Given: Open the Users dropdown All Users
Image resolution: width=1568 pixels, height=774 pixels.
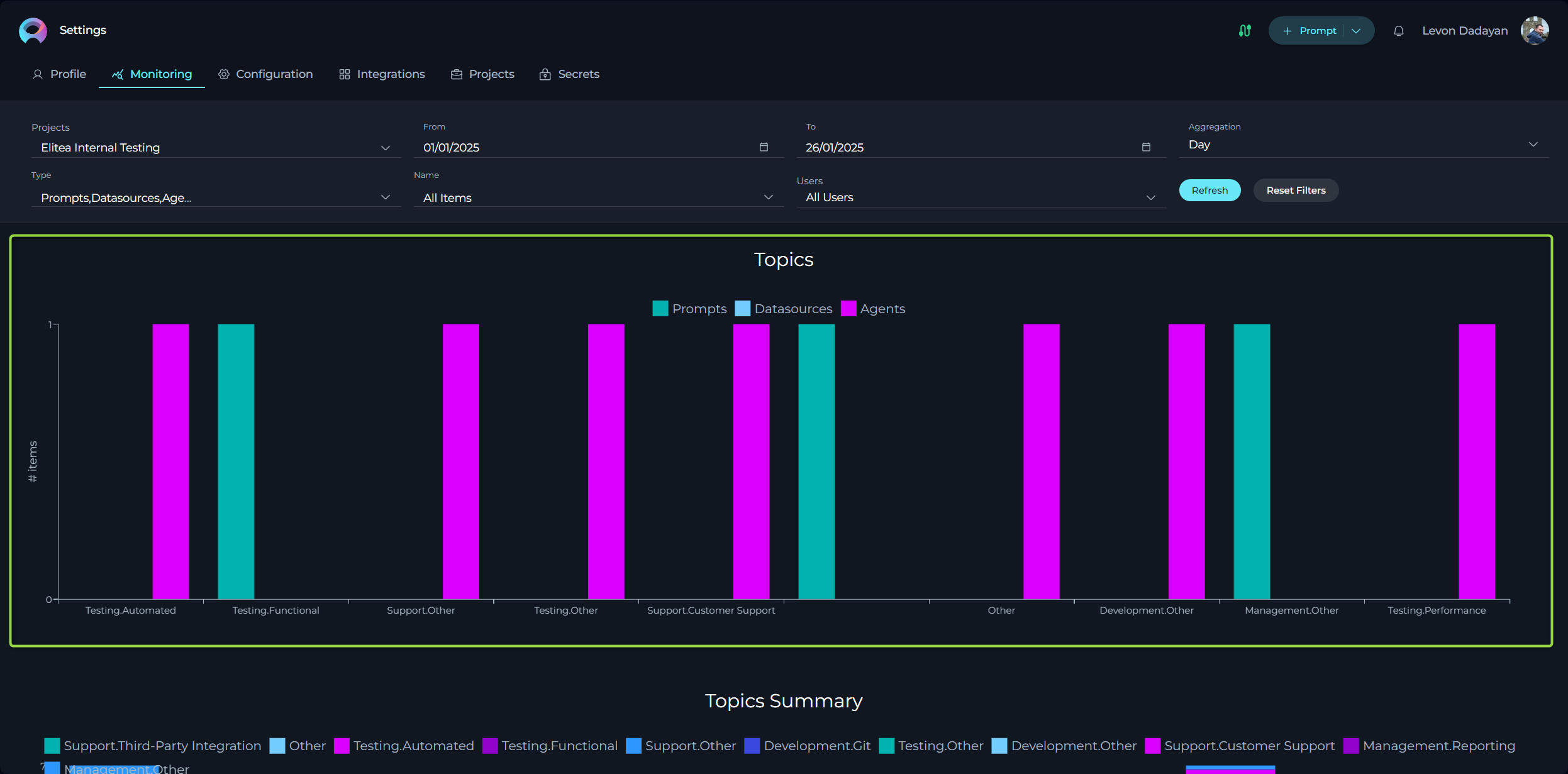Looking at the screenshot, I should click(981, 197).
